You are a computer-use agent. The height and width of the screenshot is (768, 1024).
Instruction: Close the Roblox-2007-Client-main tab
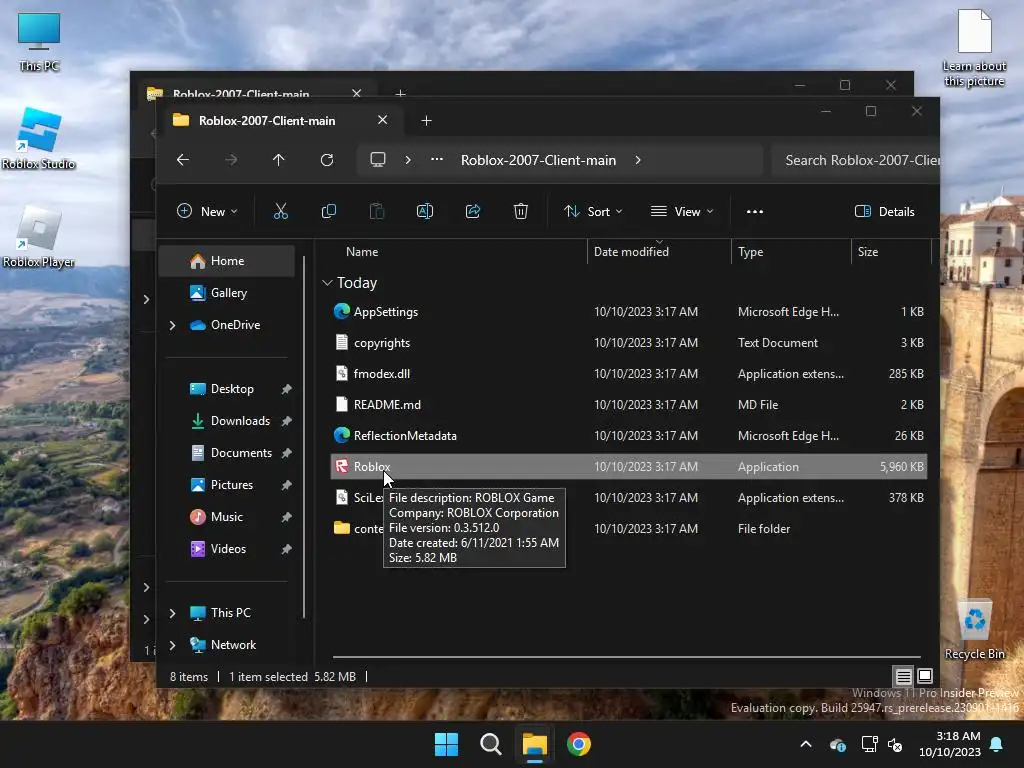pyautogui.click(x=383, y=120)
